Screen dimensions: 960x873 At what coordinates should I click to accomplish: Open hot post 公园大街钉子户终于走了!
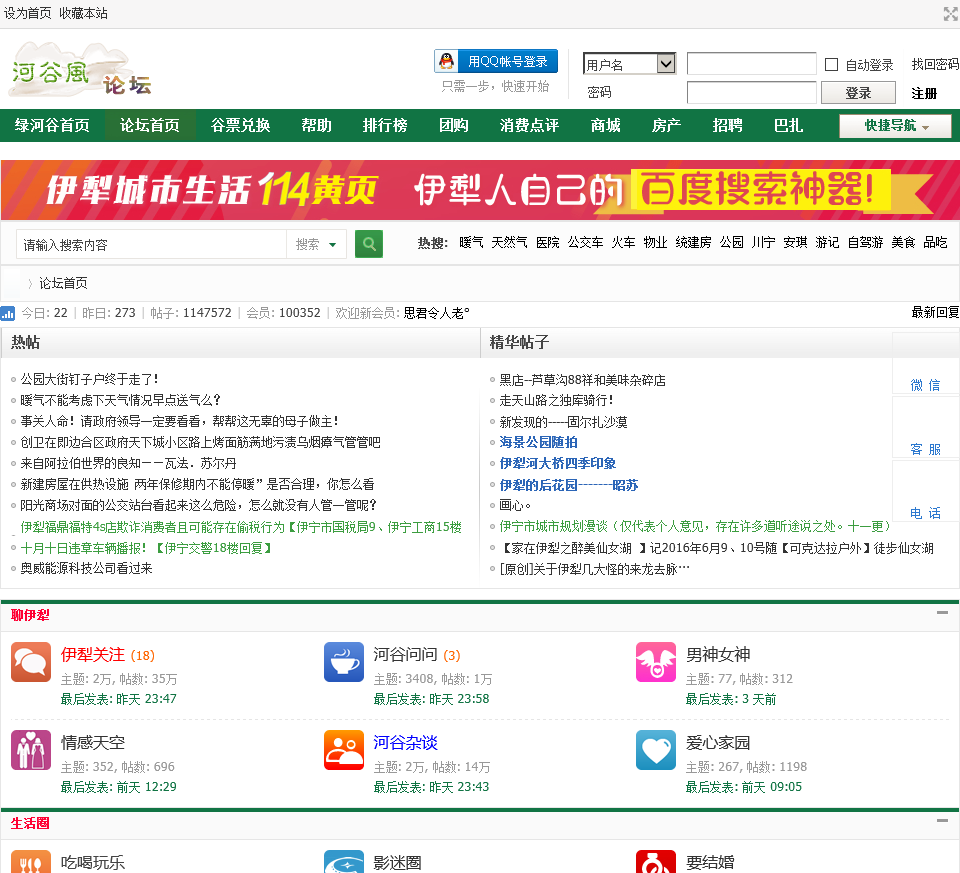click(x=89, y=379)
